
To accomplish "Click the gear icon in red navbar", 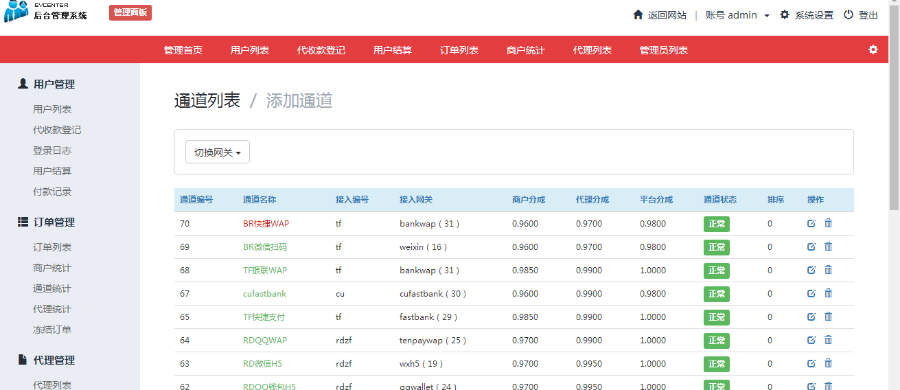I will click(873, 50).
